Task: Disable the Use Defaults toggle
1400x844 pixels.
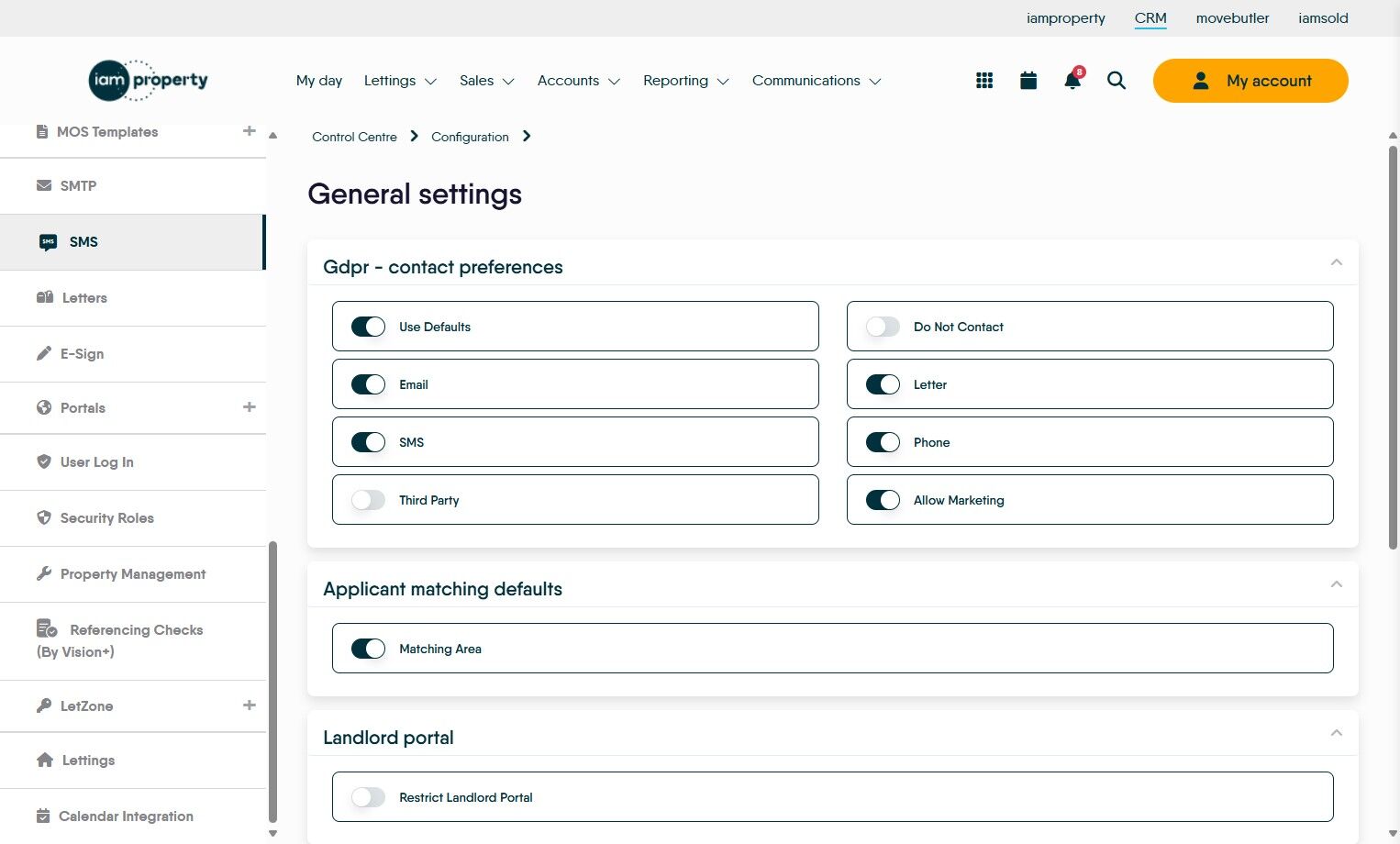Action: 369,327
